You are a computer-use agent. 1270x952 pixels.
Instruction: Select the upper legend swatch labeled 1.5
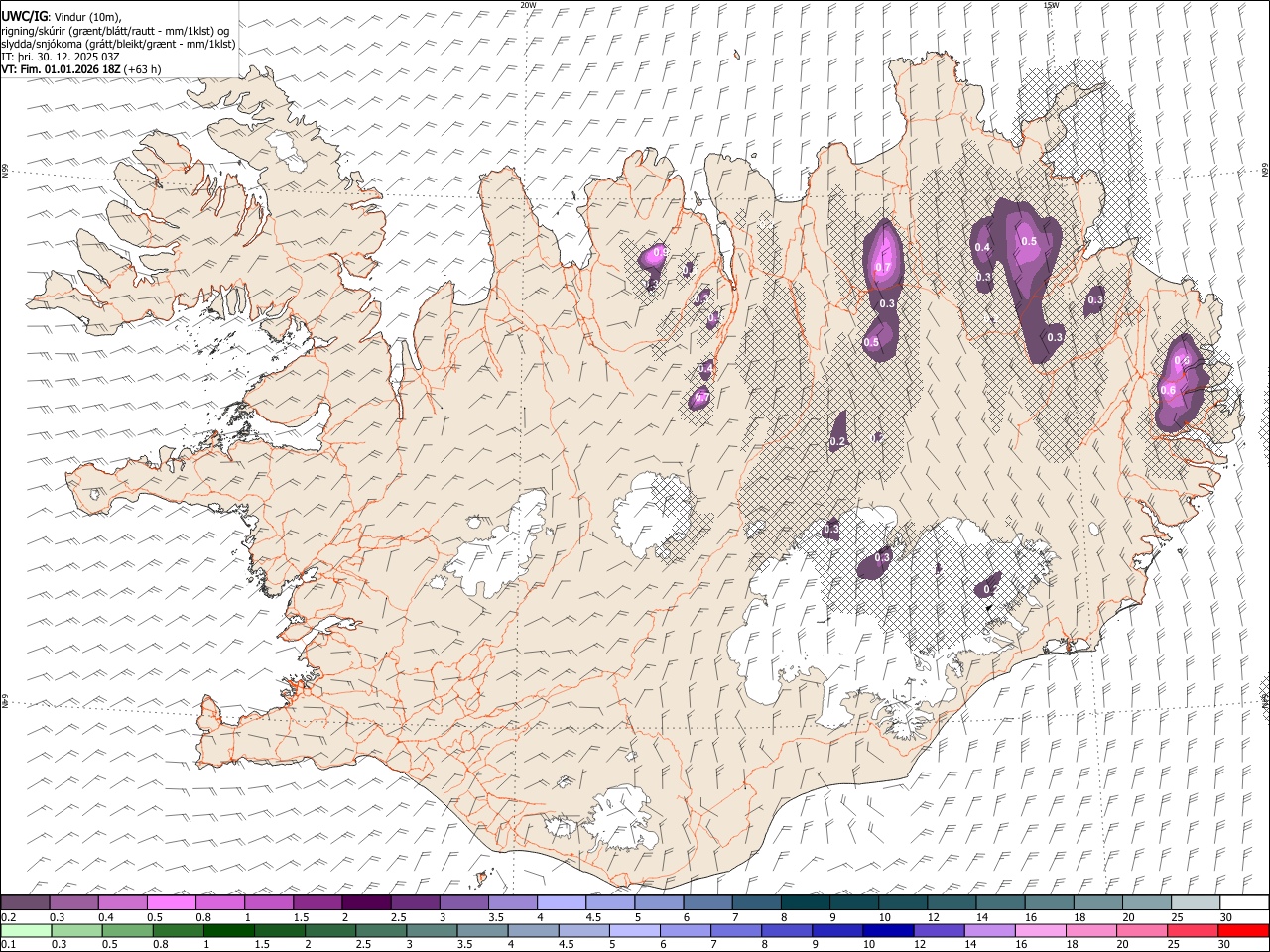[317, 902]
